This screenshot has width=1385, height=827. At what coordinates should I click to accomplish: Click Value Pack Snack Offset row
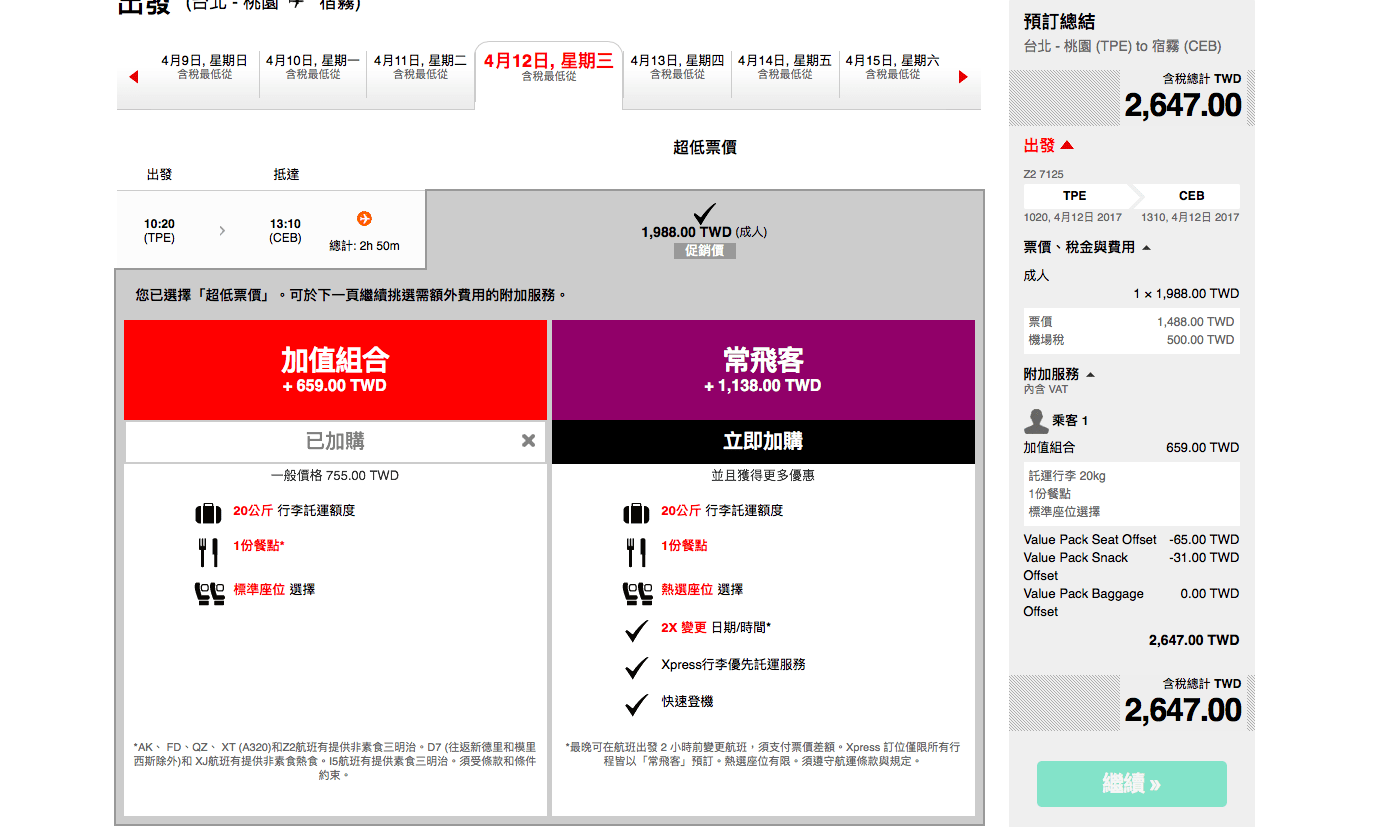pyautogui.click(x=1131, y=567)
